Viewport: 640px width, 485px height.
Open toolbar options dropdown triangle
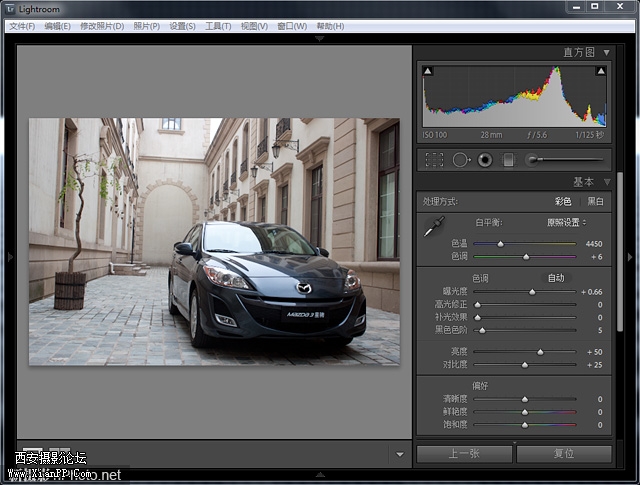pyautogui.click(x=400, y=454)
